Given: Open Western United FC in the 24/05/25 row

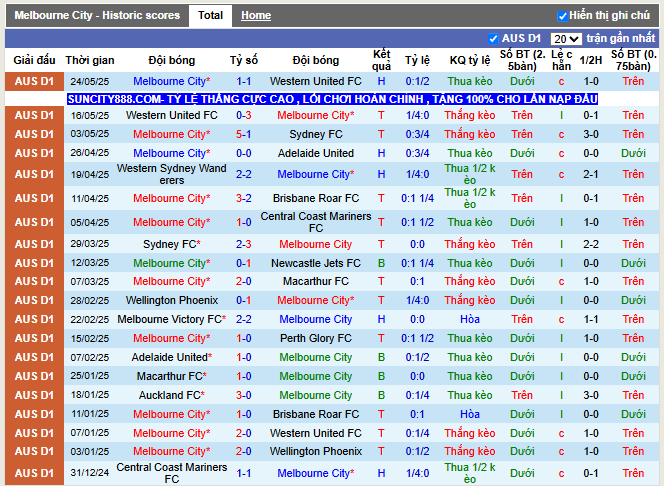Looking at the screenshot, I should pyautogui.click(x=315, y=81).
